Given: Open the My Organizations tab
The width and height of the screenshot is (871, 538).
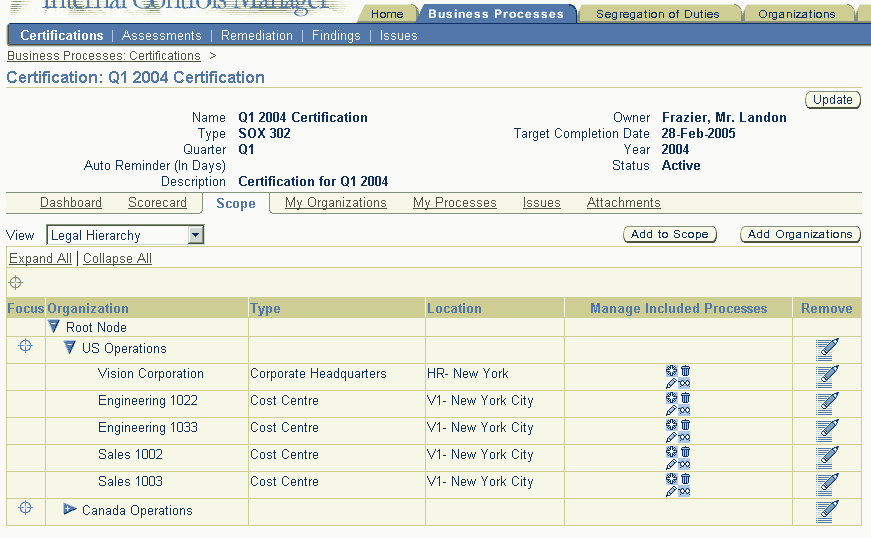Looking at the screenshot, I should click(336, 203).
